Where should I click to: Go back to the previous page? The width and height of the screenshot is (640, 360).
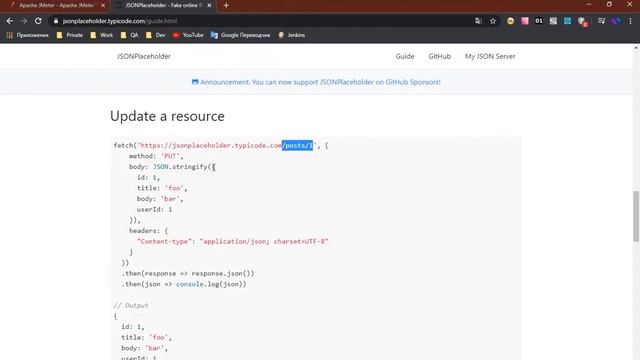(10, 21)
